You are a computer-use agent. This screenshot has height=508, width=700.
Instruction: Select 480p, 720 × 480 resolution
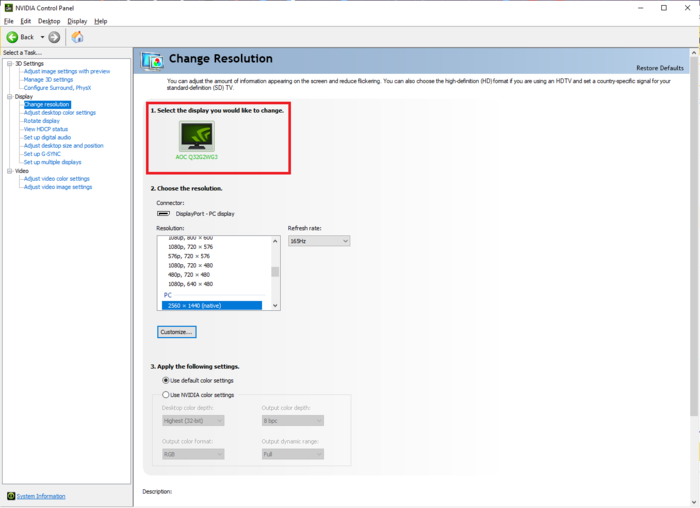[x=189, y=275]
